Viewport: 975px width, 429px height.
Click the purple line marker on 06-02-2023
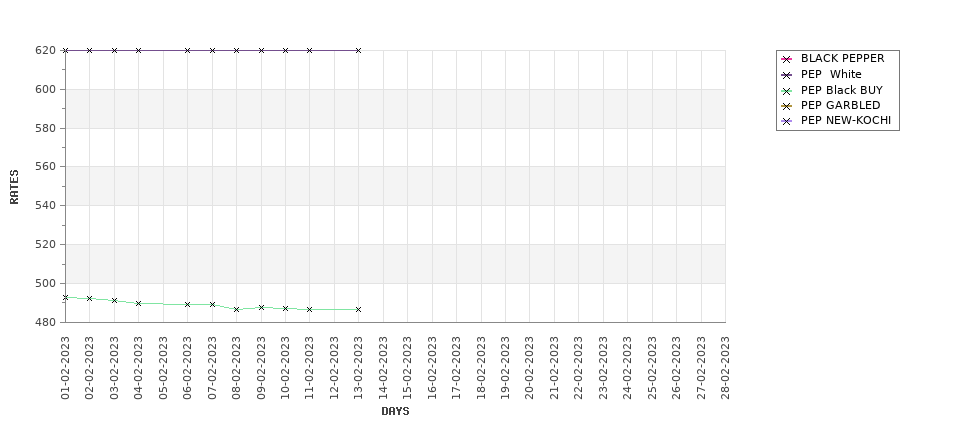click(187, 50)
